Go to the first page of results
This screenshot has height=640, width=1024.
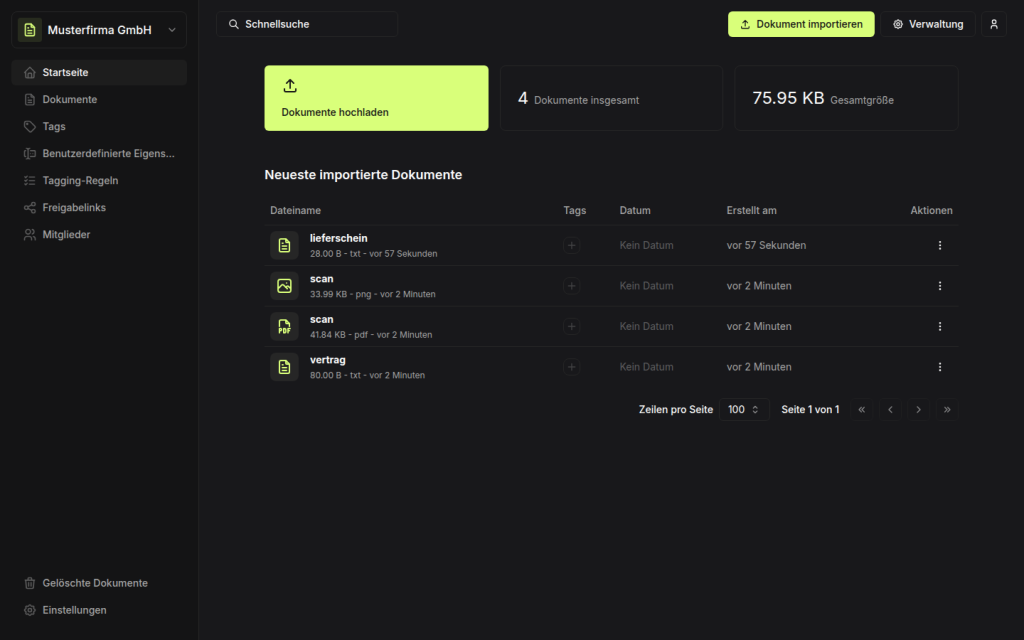861,409
